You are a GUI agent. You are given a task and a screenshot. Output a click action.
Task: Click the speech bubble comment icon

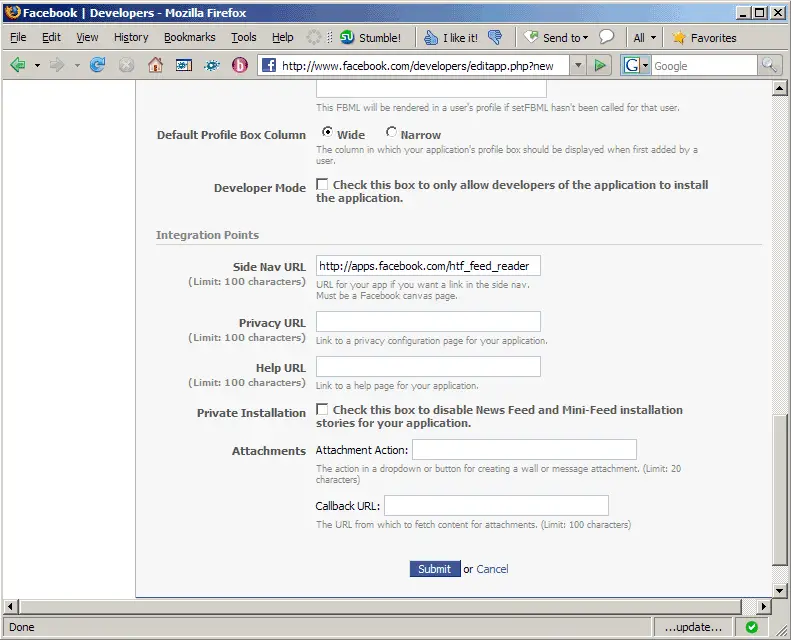pos(606,37)
